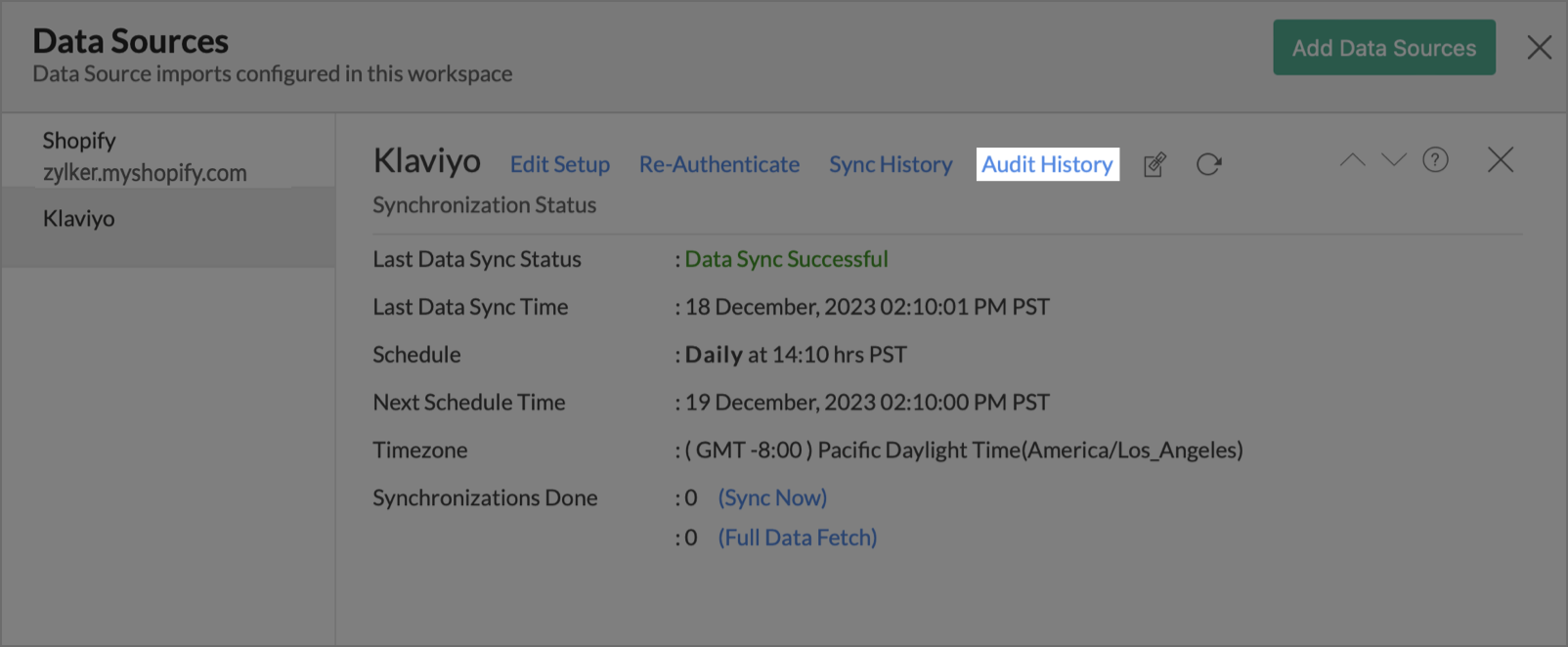Open the Edit Setup link
Image resolution: width=1568 pixels, height=647 pixels.
[x=559, y=164]
